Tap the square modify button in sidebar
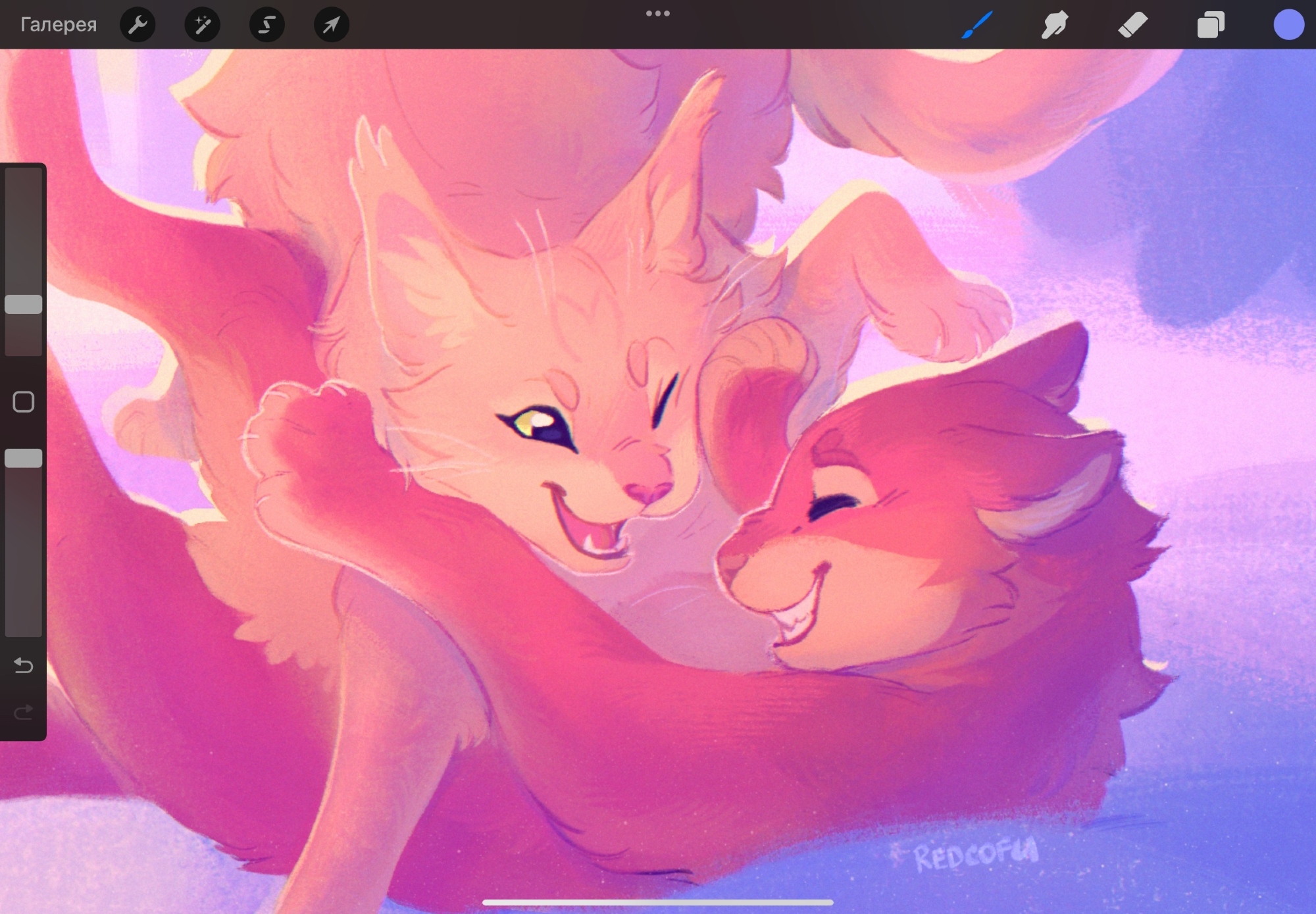The width and height of the screenshot is (1316, 914). 24,401
